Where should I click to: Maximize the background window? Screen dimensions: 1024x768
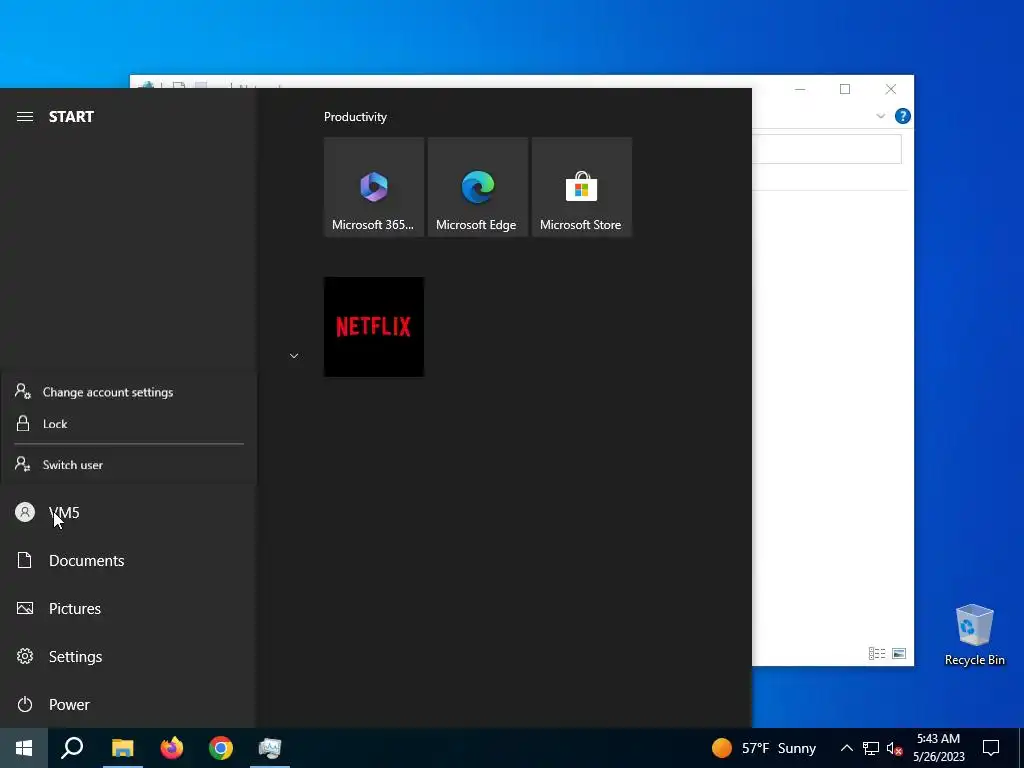(845, 89)
